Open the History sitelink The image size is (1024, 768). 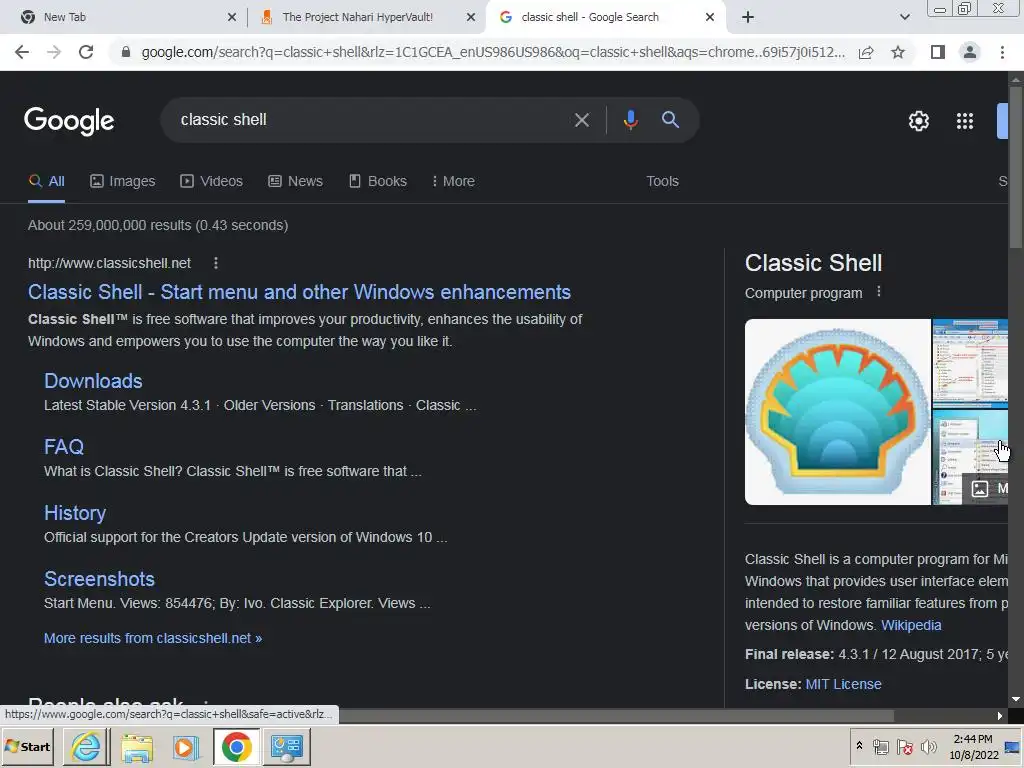(x=74, y=513)
